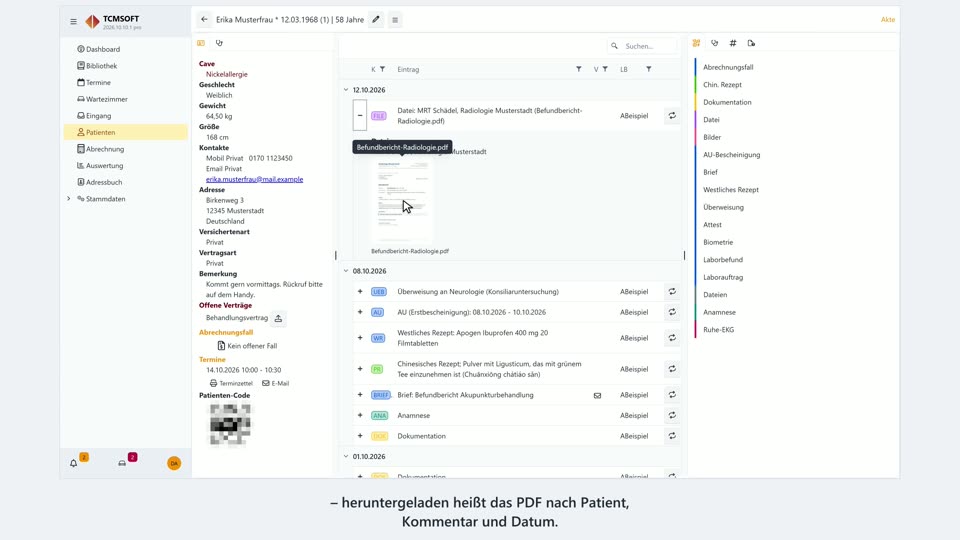Expand the Westliches Rezept entry
960x540 pixels.
pos(360,338)
